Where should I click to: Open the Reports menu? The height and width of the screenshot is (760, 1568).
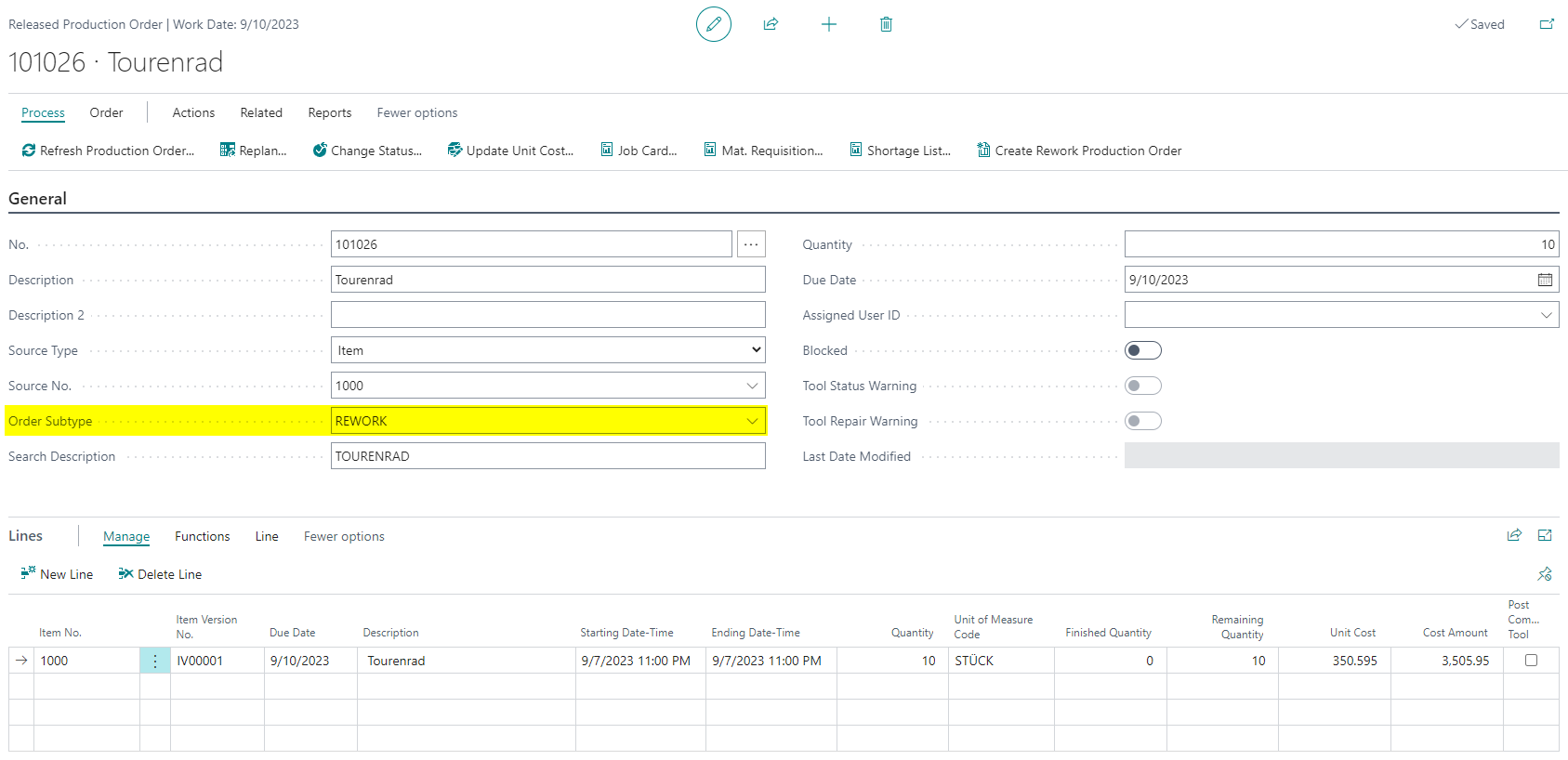(x=330, y=112)
